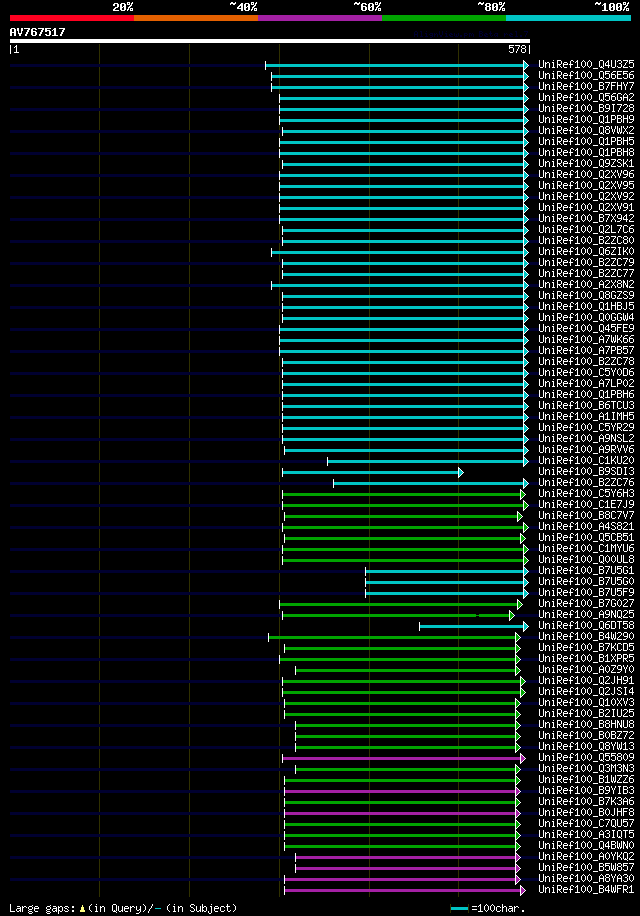The image size is (640, 916).
Task: Click the UniRef100_B2ZC80 label
Action: 586,241
